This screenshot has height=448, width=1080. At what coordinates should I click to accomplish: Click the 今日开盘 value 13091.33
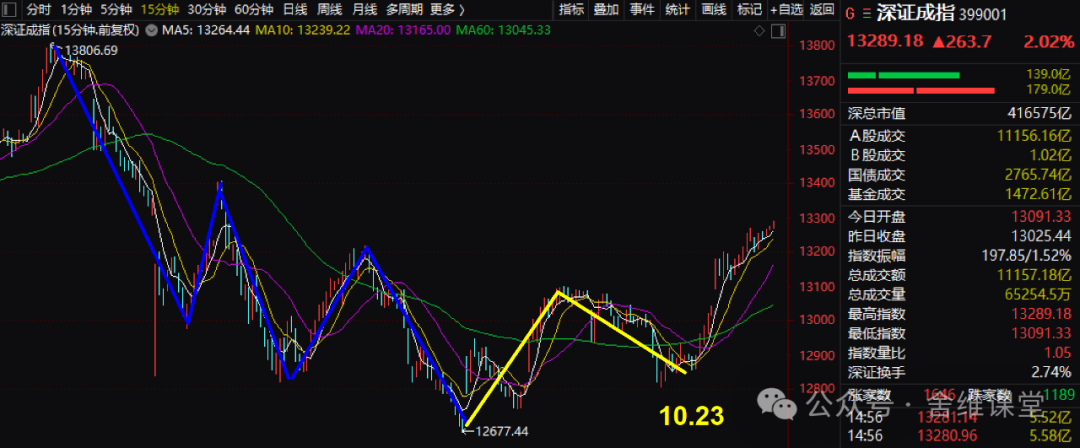pos(1043,218)
